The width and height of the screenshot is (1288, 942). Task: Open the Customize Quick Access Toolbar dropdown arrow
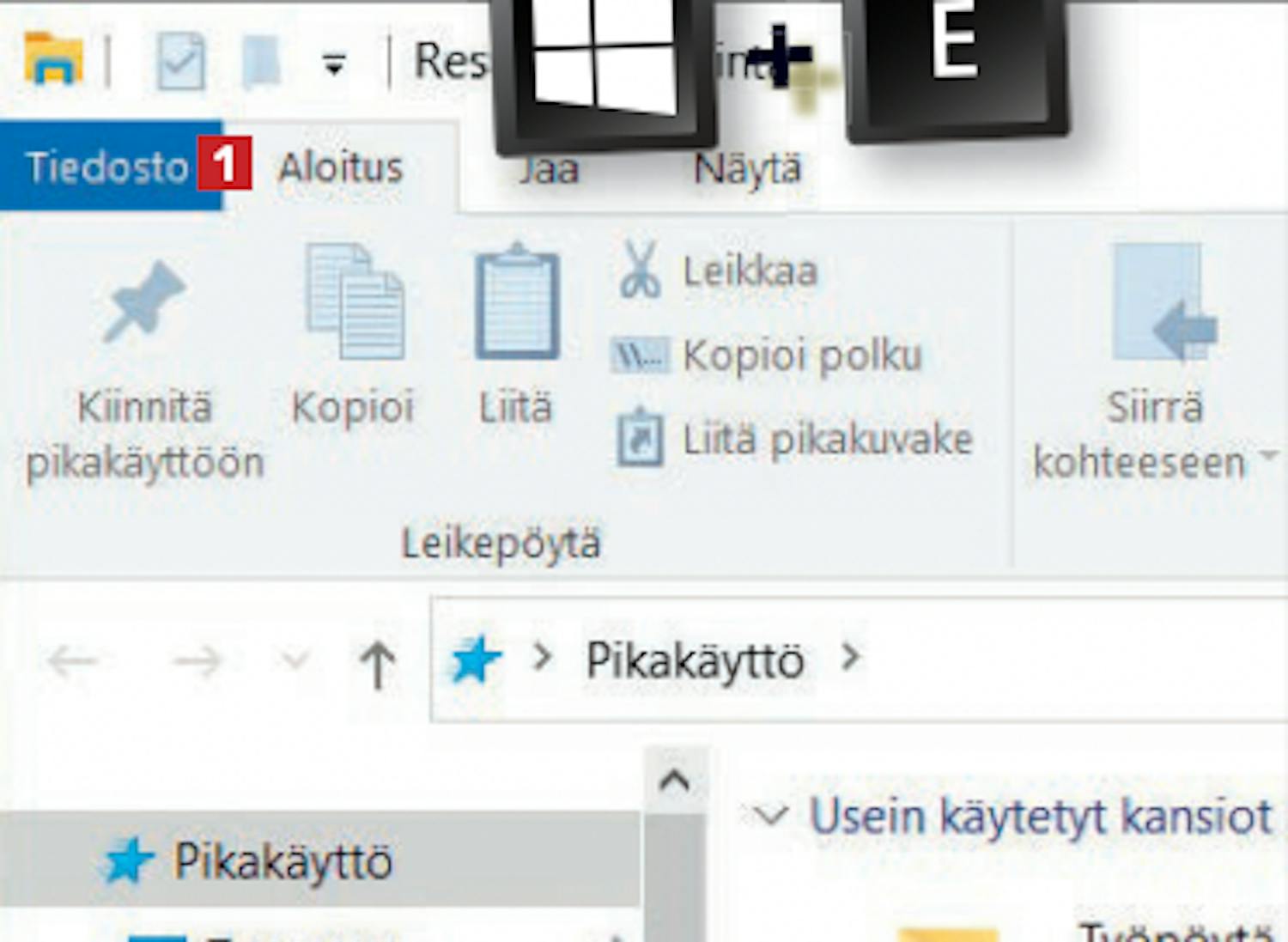coord(334,63)
